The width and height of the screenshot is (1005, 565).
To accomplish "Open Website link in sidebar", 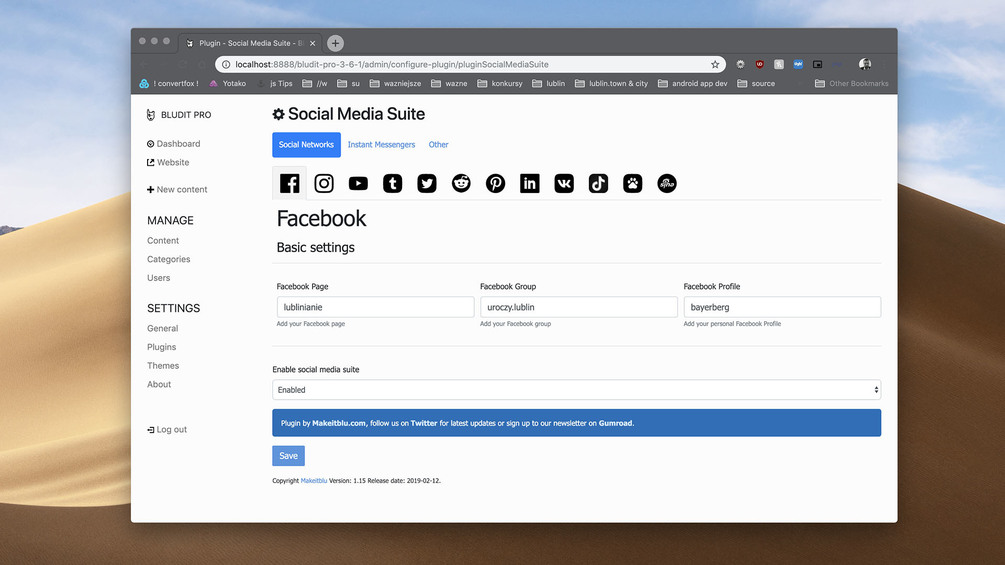I will click(x=168, y=162).
